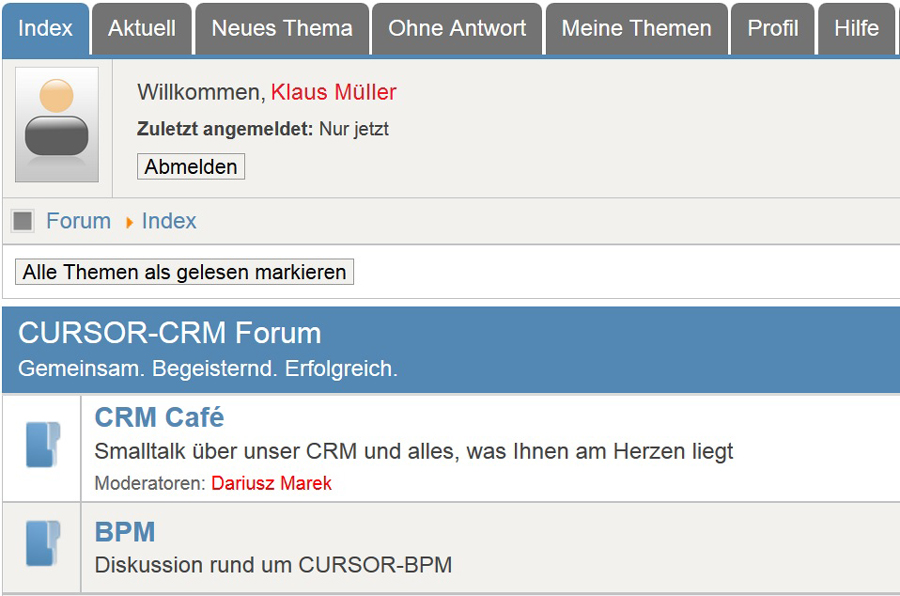Open the Aktuell tab
The width and height of the screenshot is (900, 596).
(142, 29)
